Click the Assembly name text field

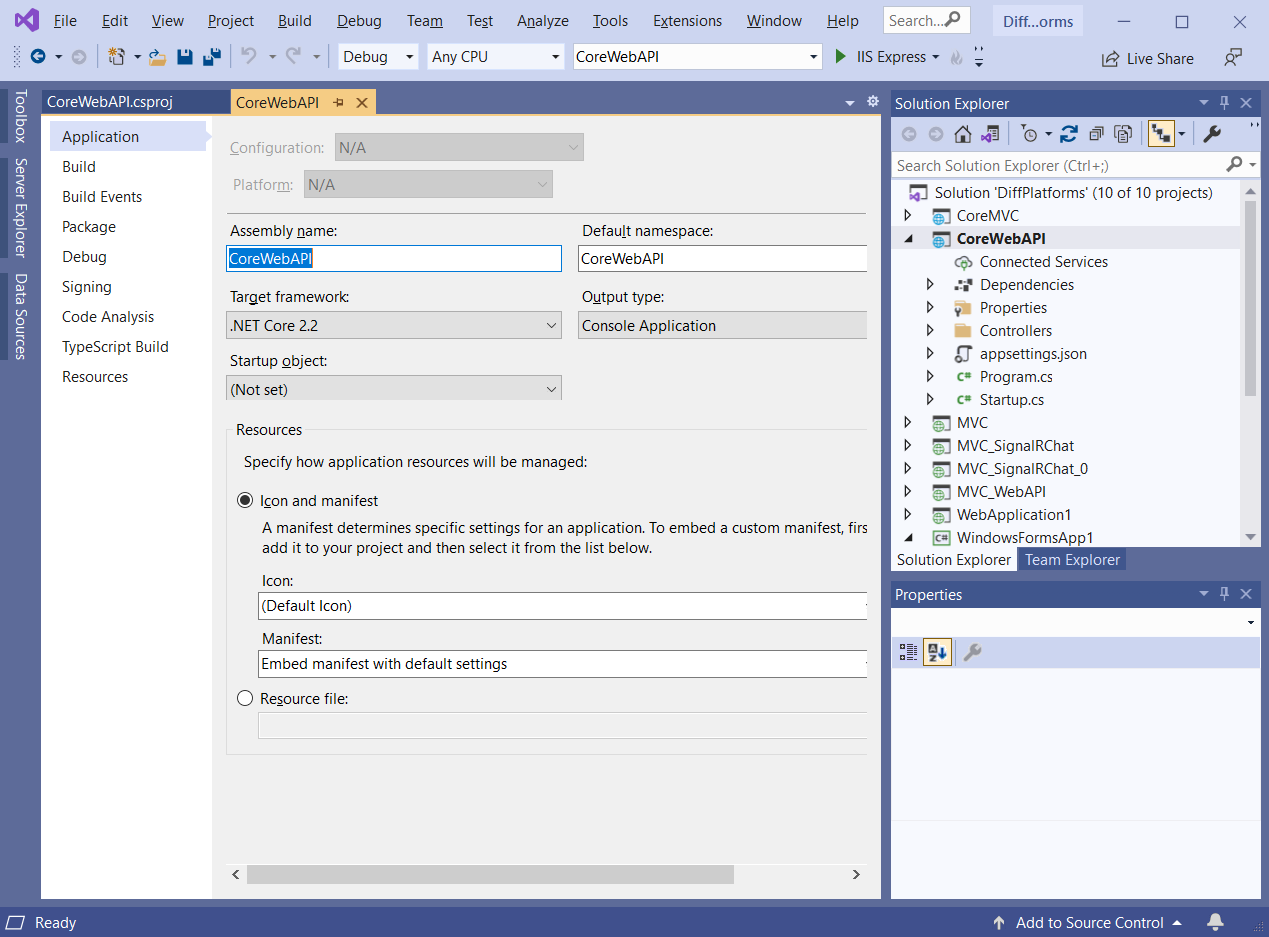(394, 259)
